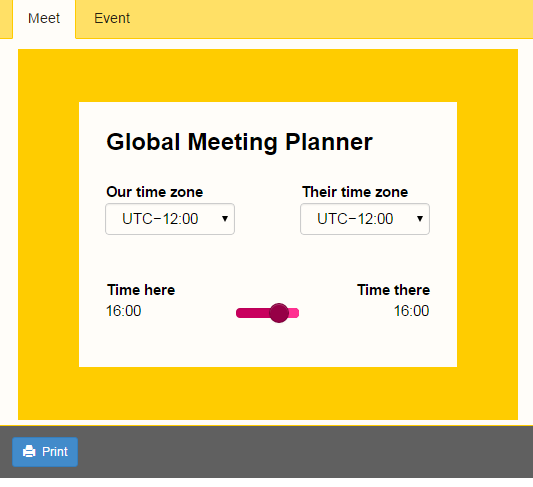Click the Our time zone label

click(x=155, y=192)
